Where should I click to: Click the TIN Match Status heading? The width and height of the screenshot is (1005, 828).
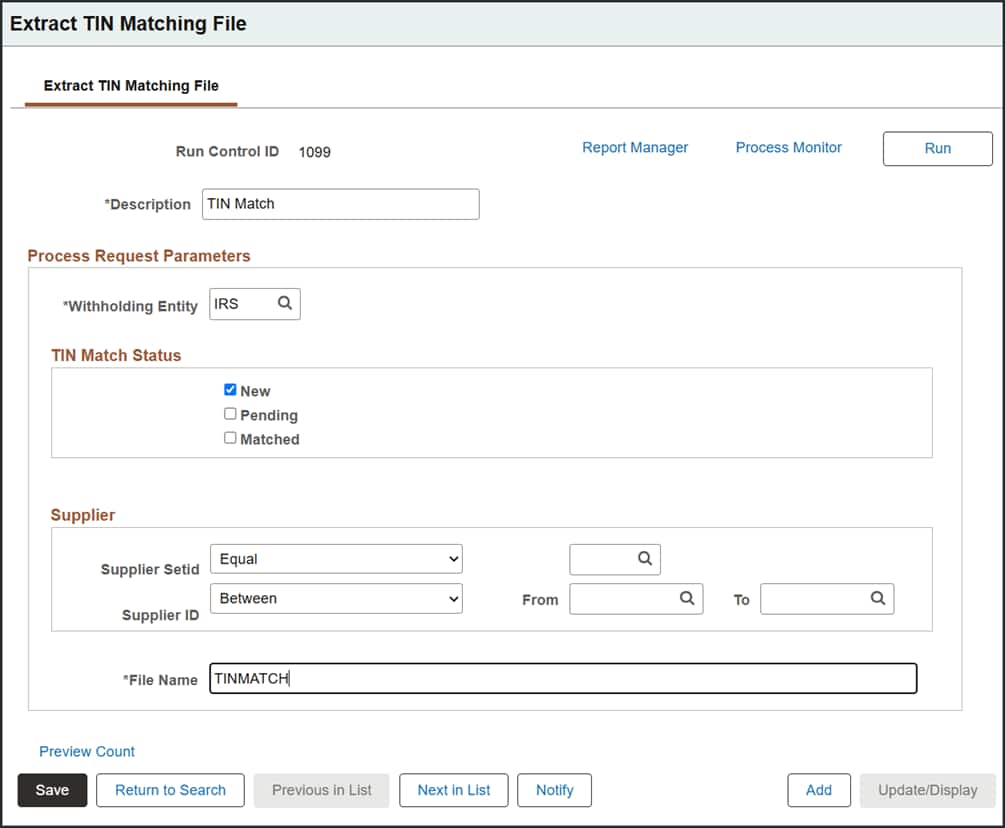tap(116, 355)
